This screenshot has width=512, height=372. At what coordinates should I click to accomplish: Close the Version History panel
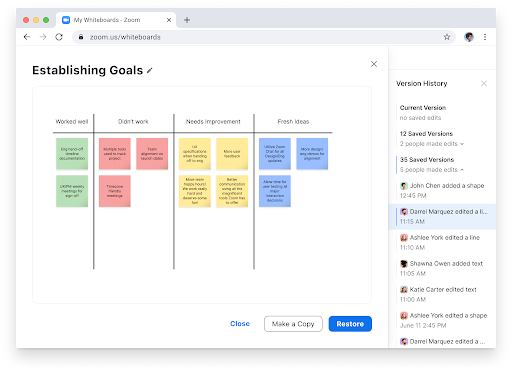point(484,83)
